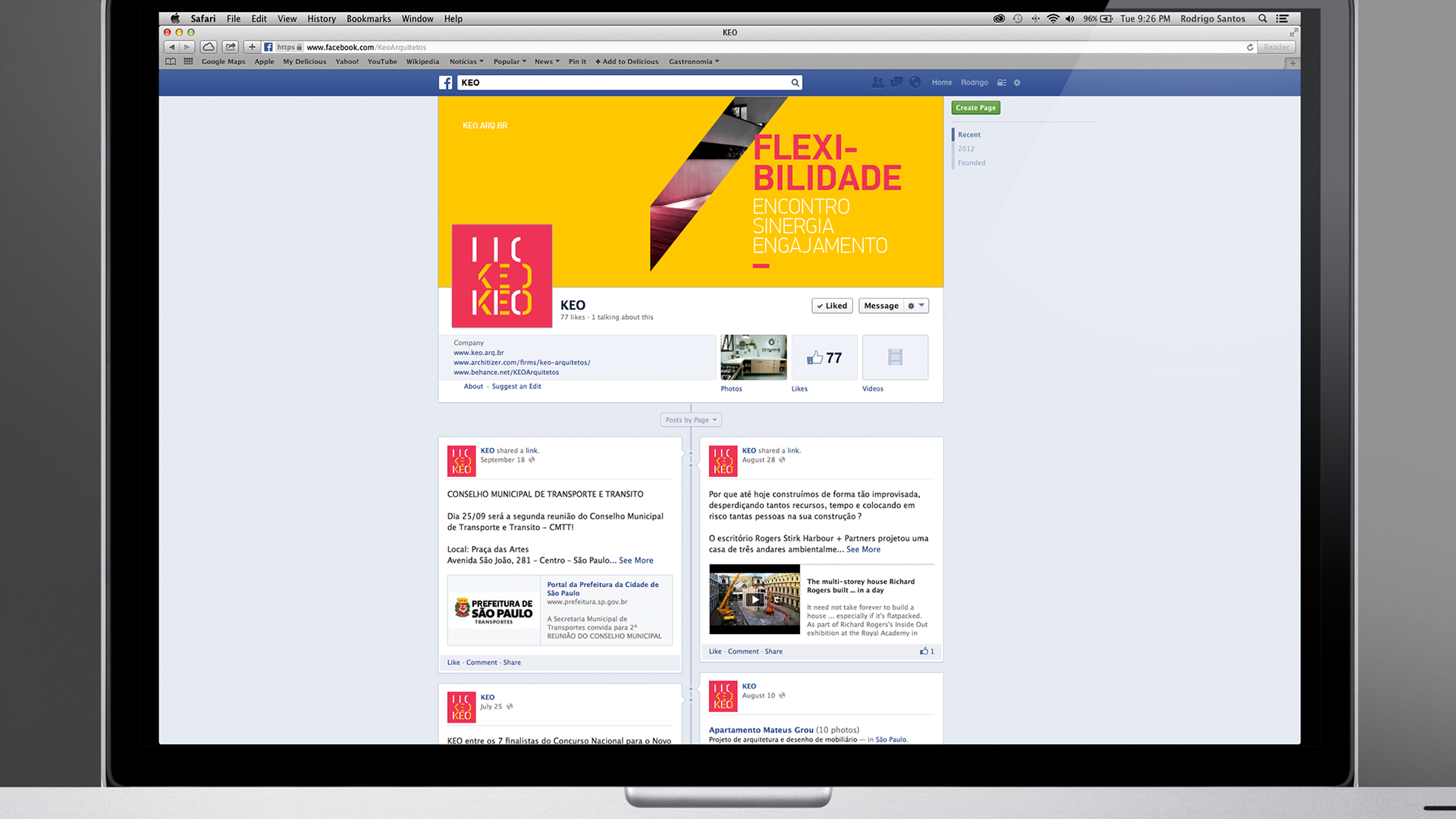Open Notification Center list icon
The width and height of the screenshot is (1456, 819).
click(x=1282, y=18)
